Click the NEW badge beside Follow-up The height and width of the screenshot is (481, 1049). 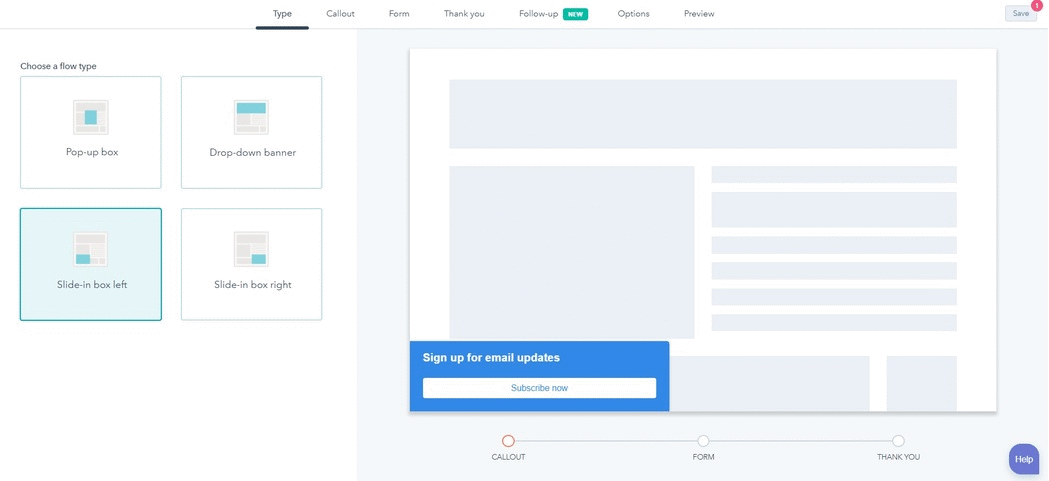point(575,14)
